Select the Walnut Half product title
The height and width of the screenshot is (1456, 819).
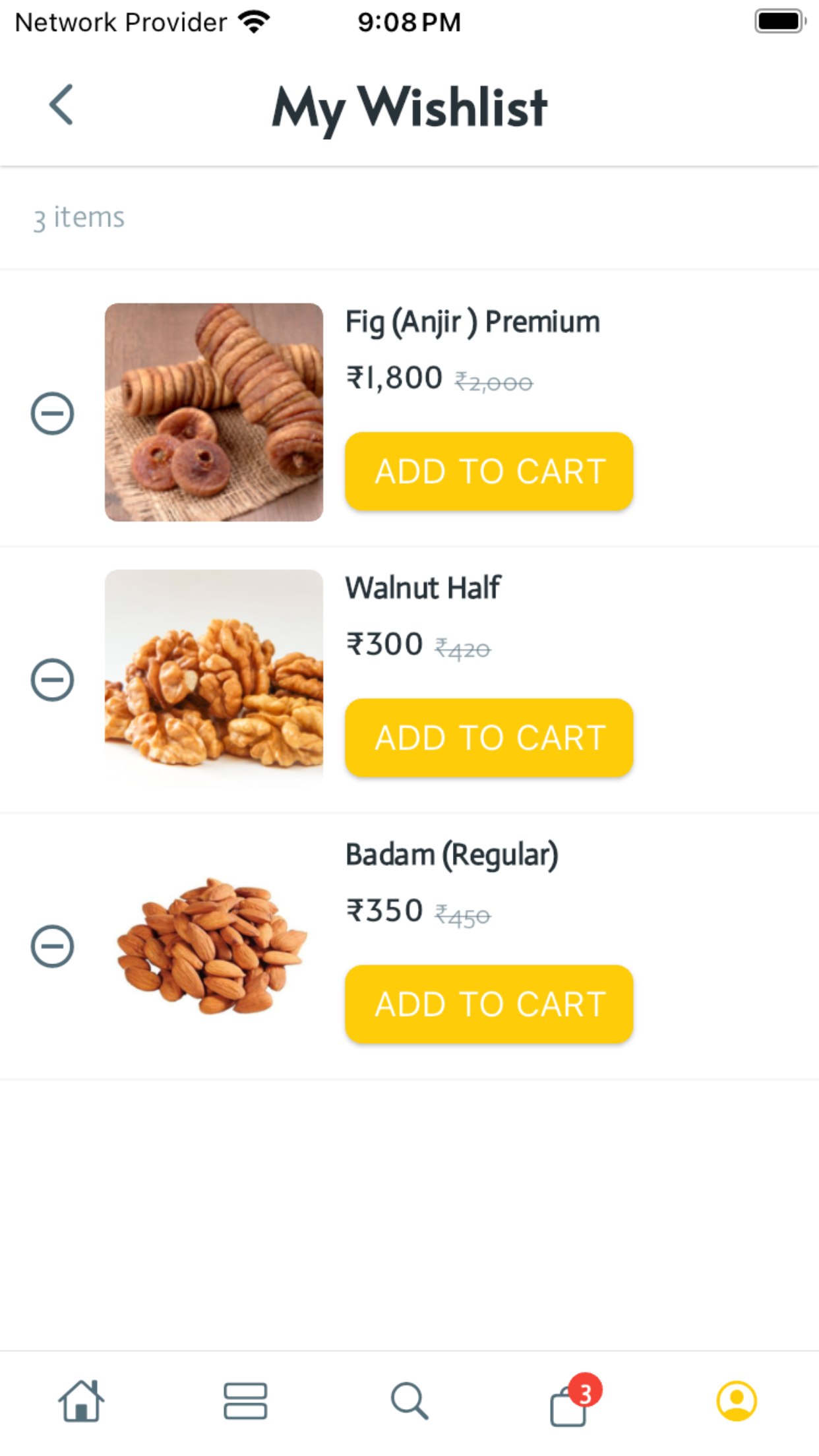423,588
